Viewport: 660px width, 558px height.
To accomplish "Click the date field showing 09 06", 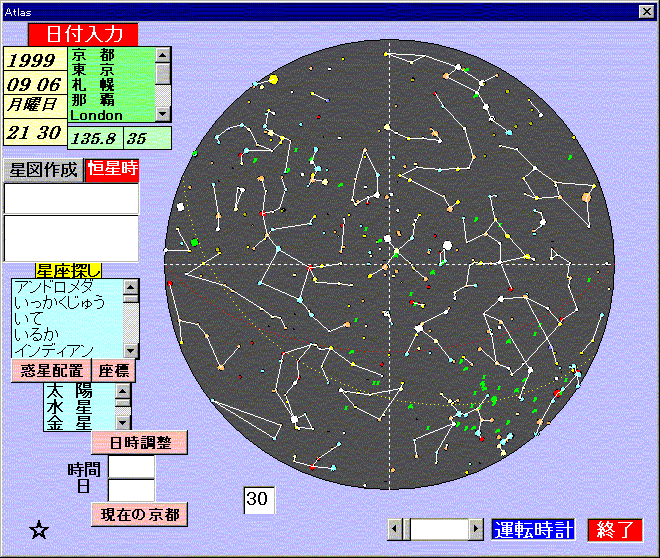I will coord(35,83).
